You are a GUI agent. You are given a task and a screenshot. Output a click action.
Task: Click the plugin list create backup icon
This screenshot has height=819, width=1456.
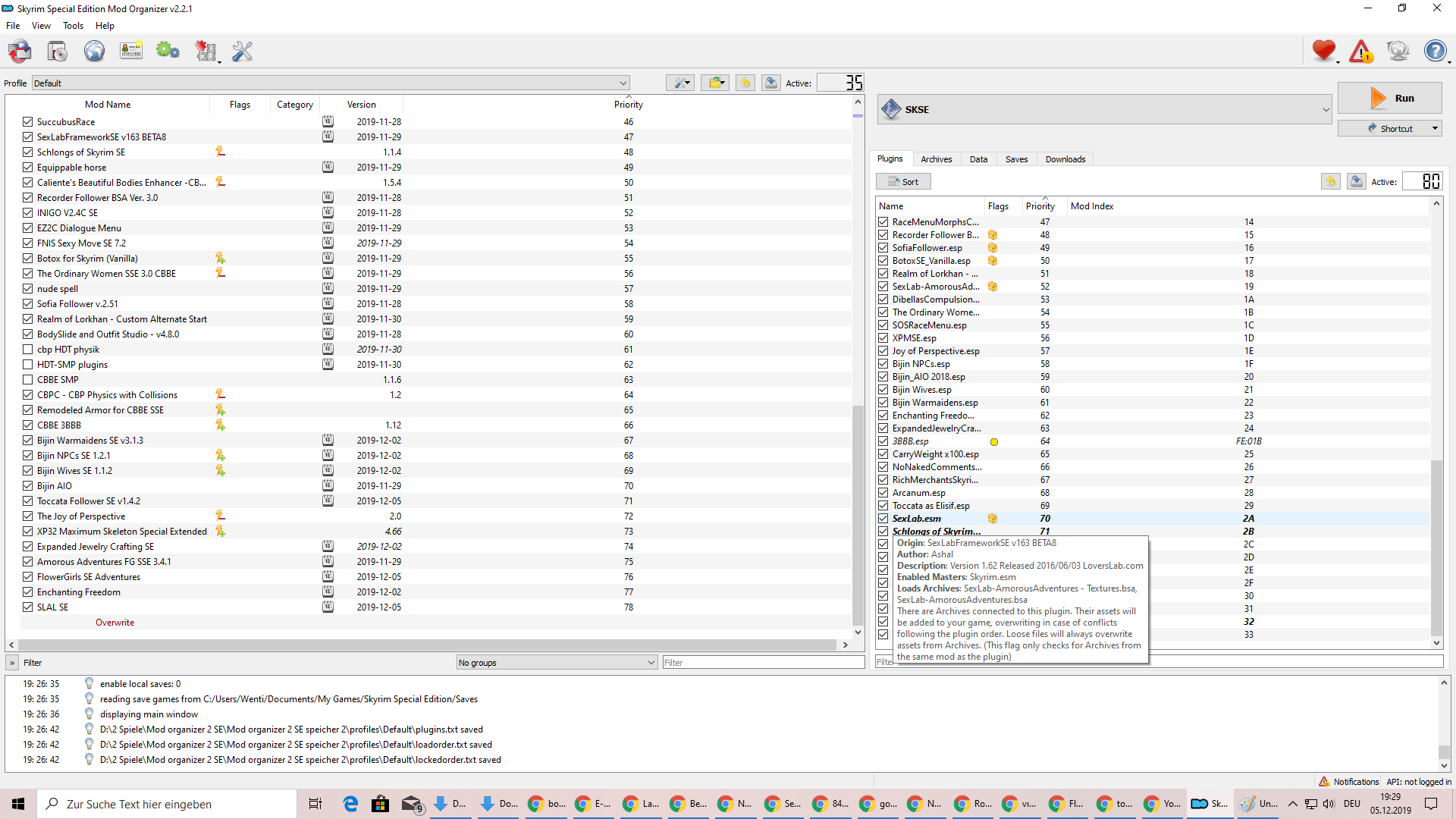[x=1357, y=181]
